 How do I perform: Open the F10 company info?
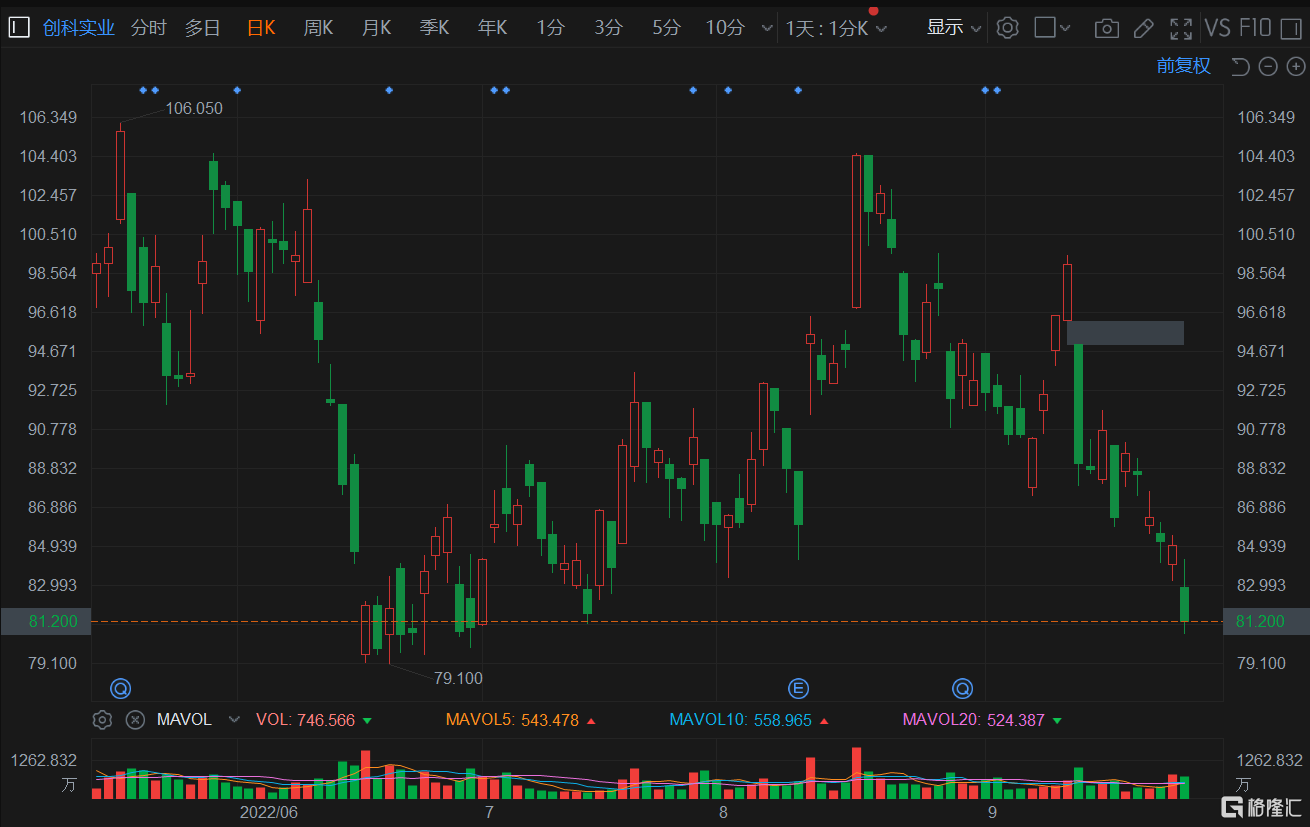tap(1255, 28)
